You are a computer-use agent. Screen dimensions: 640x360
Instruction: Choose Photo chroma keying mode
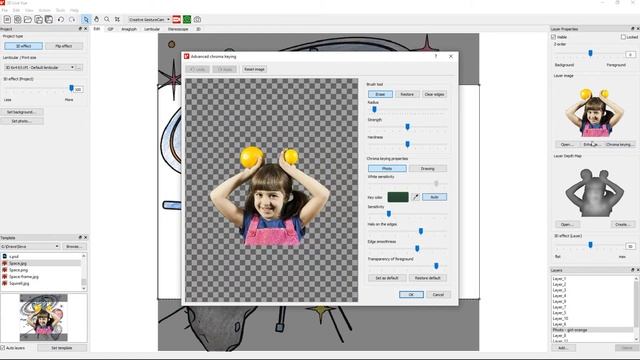387,169
